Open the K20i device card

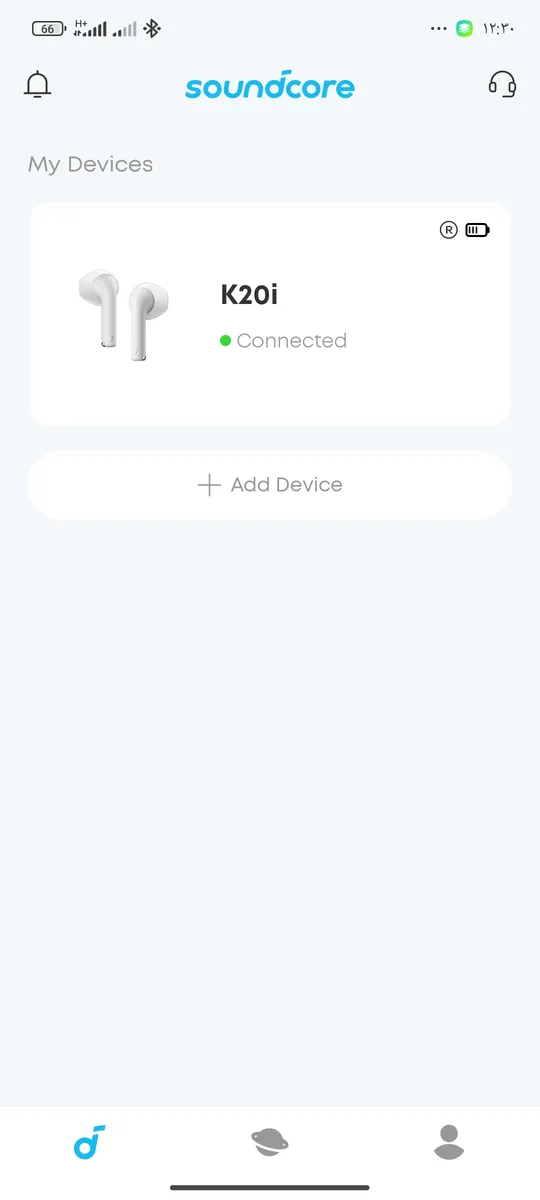270,315
